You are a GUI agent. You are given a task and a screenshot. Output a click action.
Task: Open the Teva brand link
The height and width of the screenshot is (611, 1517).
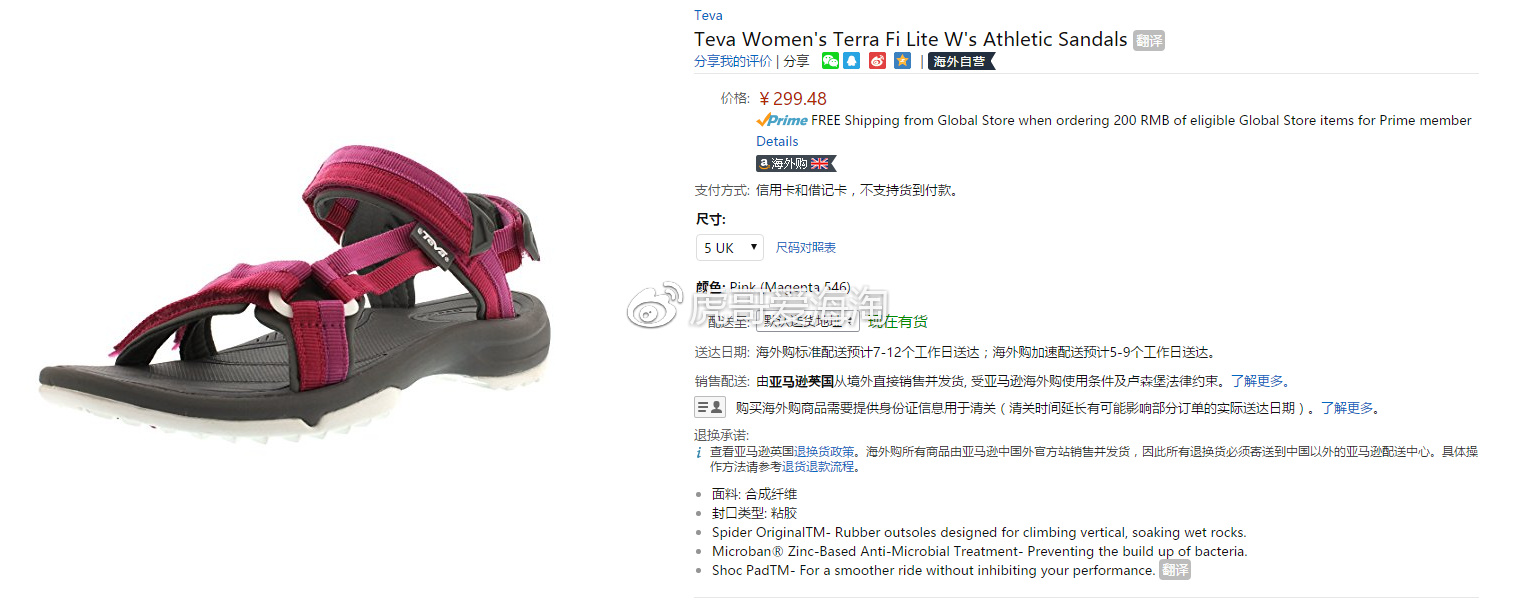(x=708, y=15)
